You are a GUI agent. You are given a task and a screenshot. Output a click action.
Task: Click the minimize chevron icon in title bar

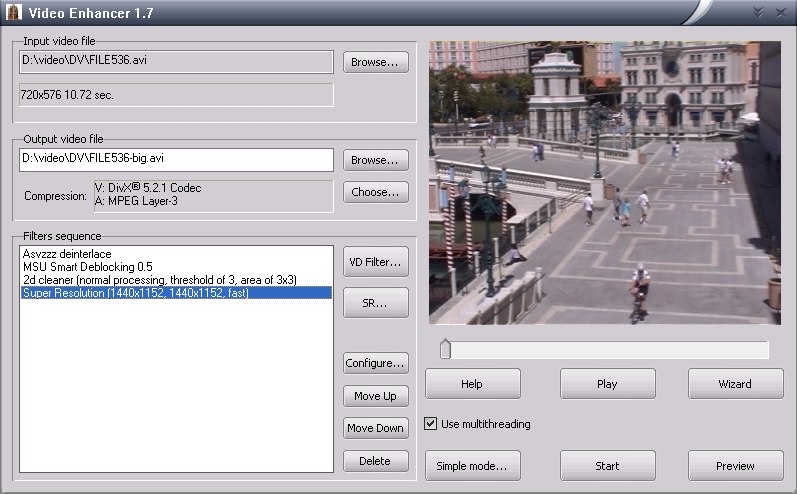tap(758, 13)
